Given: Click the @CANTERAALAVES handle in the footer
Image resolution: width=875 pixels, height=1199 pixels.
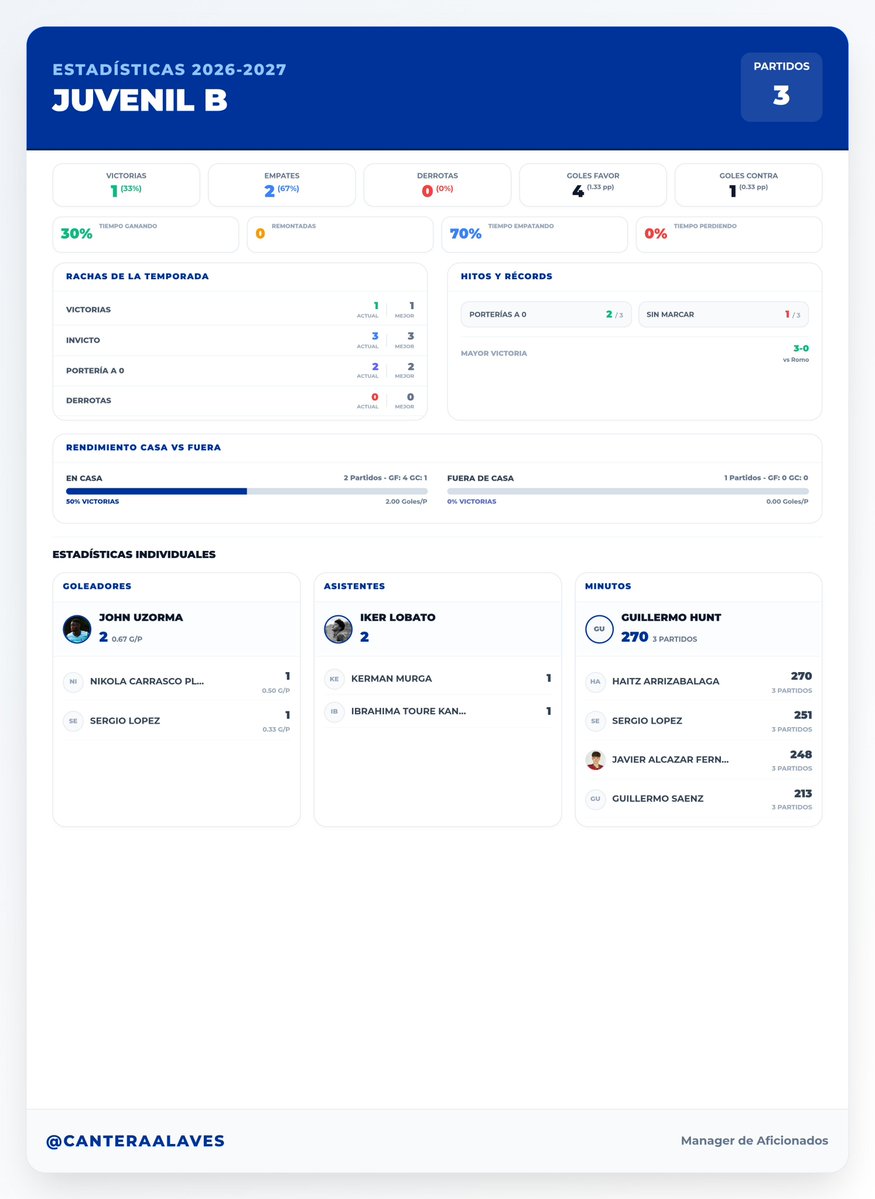Looking at the screenshot, I should 135,1141.
